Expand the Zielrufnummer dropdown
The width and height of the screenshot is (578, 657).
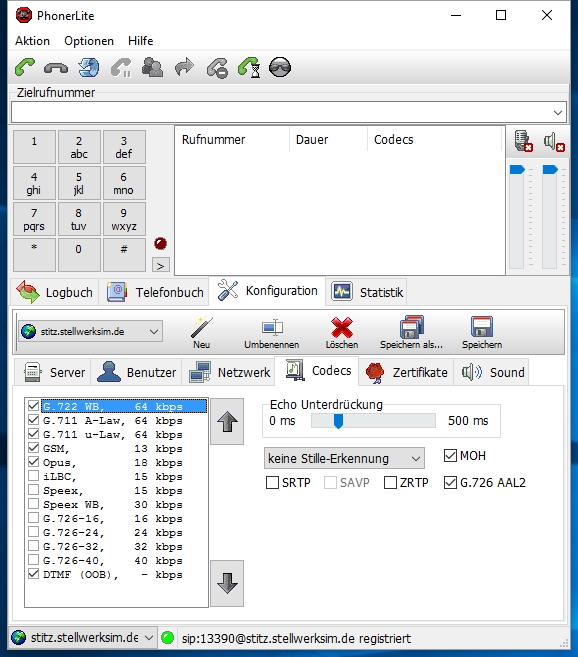[557, 112]
